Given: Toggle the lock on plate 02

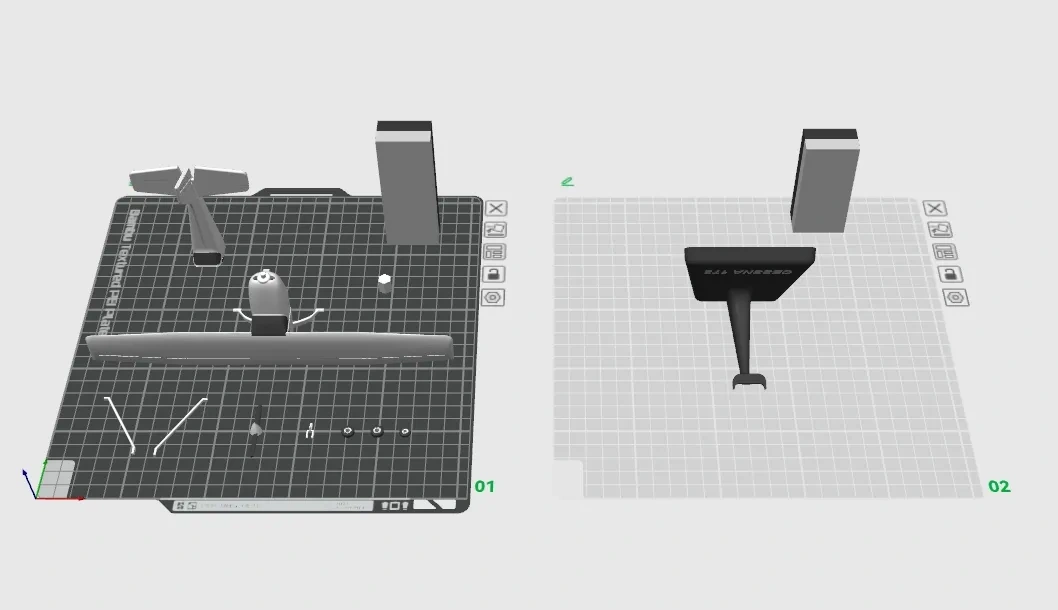Looking at the screenshot, I should point(950,275).
